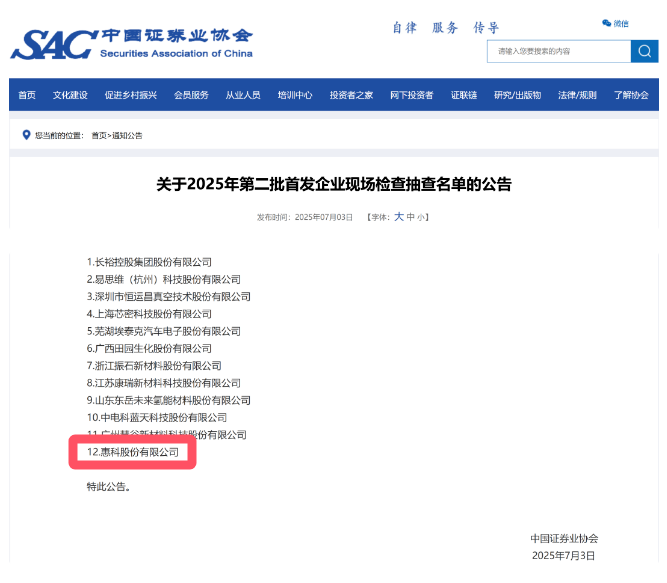This screenshot has height=583, width=667.
Task: Click list item 6.广西田园生化股份有限公司
Action: 149,348
